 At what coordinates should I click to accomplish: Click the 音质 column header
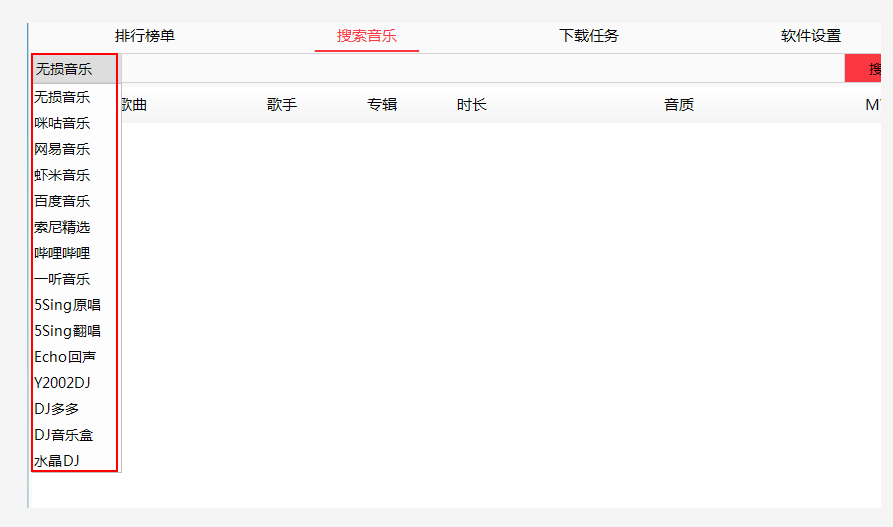click(x=679, y=105)
